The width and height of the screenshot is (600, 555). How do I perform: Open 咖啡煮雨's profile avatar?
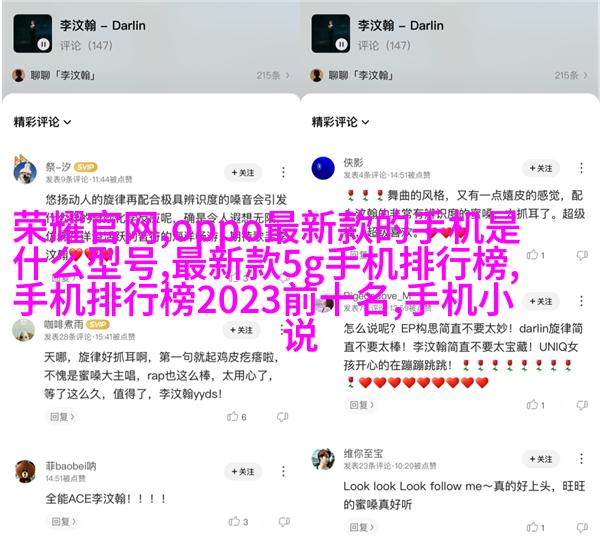(x=24, y=330)
